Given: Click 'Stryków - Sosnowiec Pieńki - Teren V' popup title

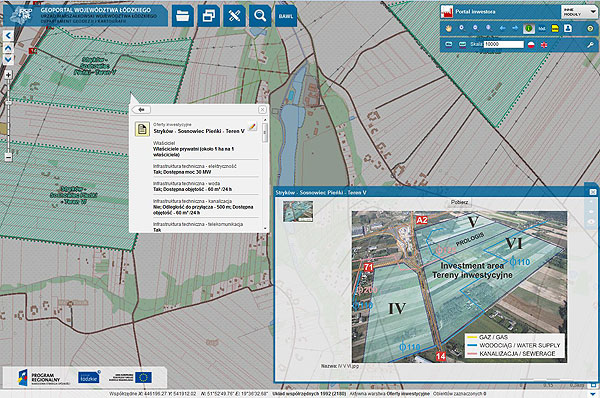Looking at the screenshot, I should [x=199, y=131].
